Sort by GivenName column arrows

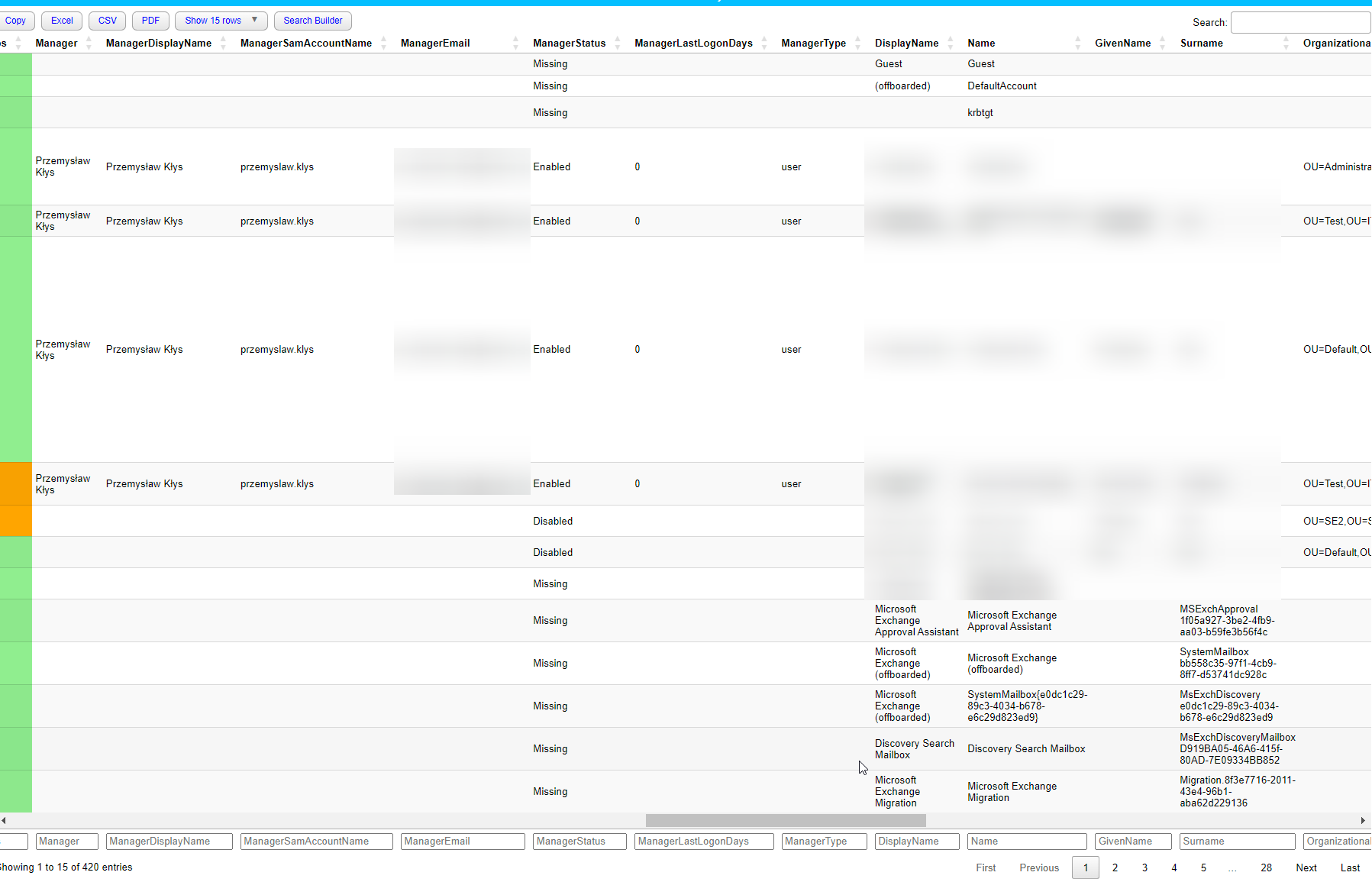[x=1163, y=44]
